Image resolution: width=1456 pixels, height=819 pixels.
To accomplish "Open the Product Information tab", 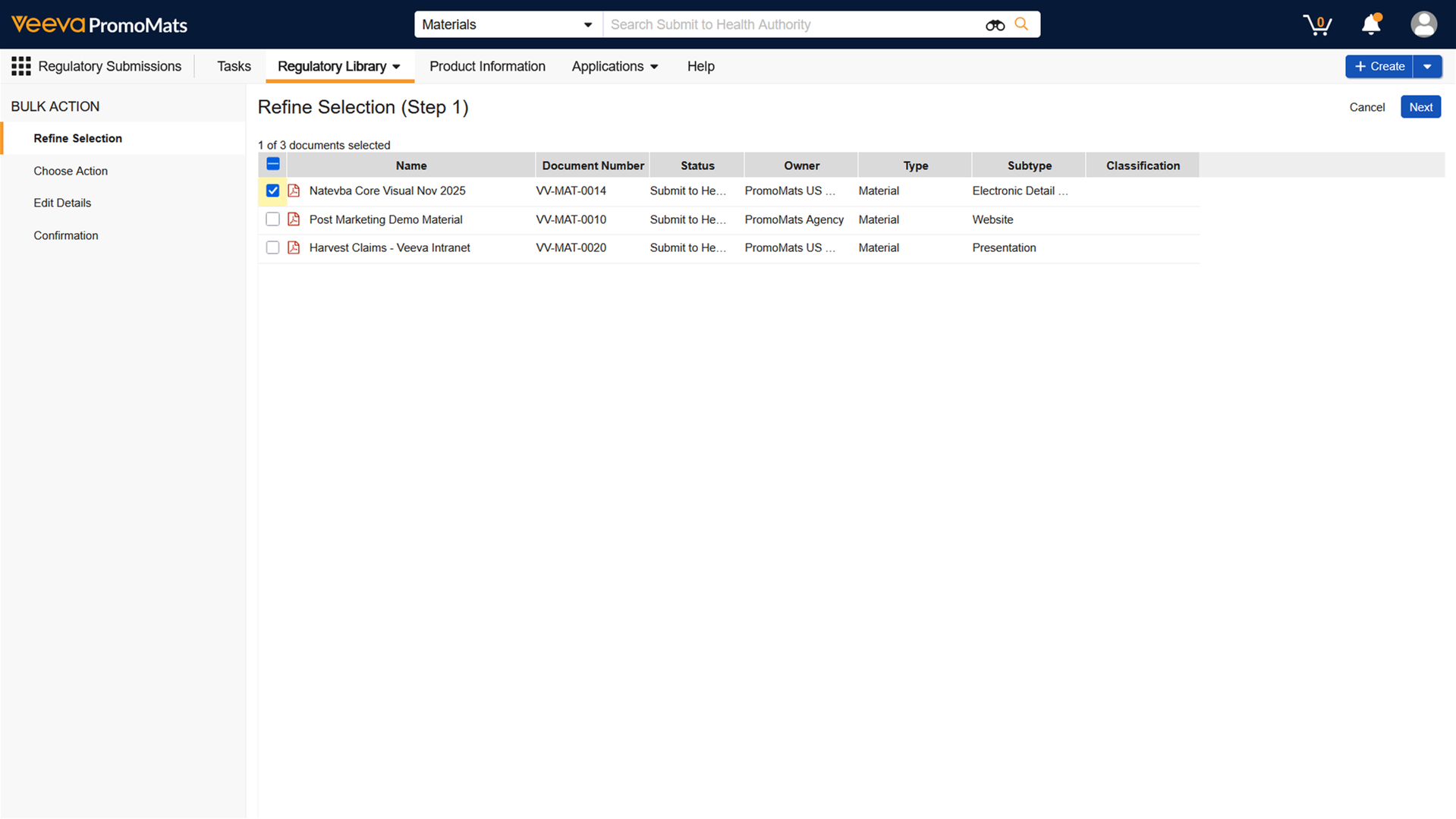I will pos(487,66).
